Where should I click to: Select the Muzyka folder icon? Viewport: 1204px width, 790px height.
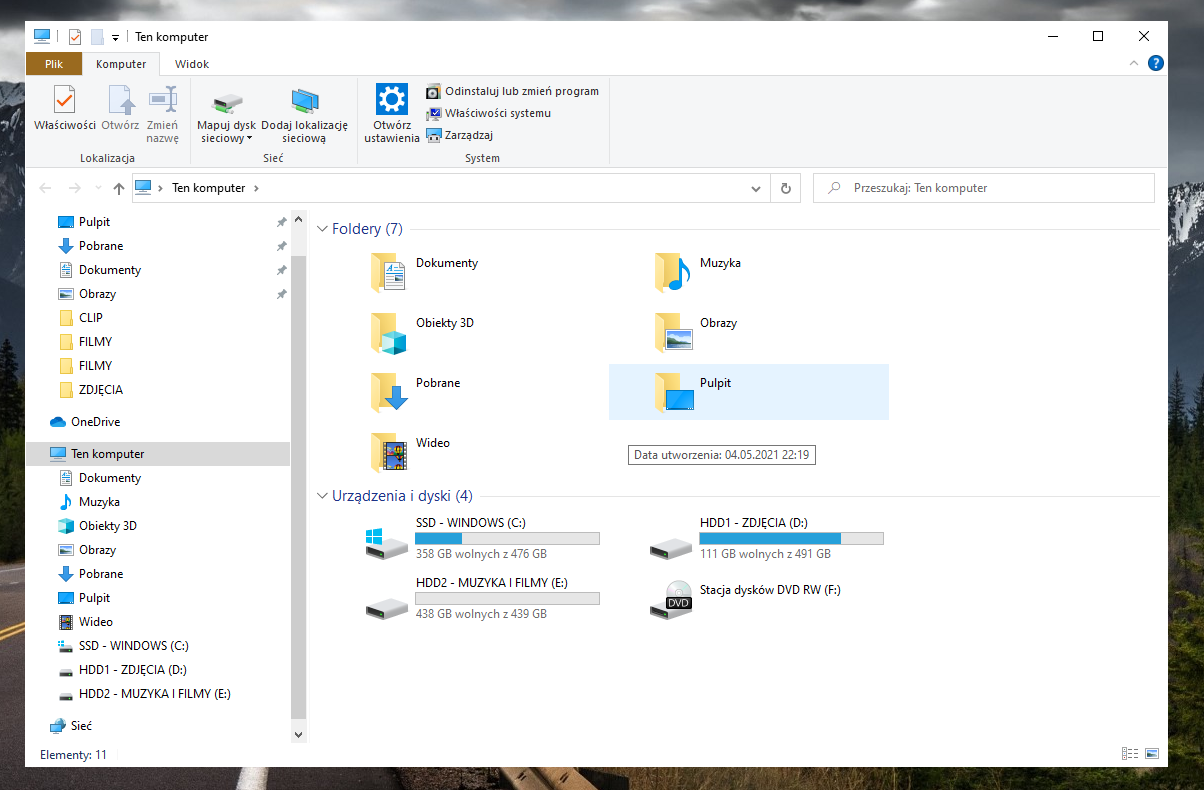pos(672,272)
